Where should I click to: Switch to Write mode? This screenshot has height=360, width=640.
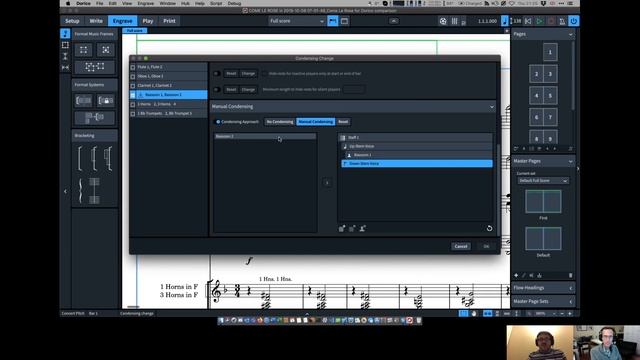96,21
